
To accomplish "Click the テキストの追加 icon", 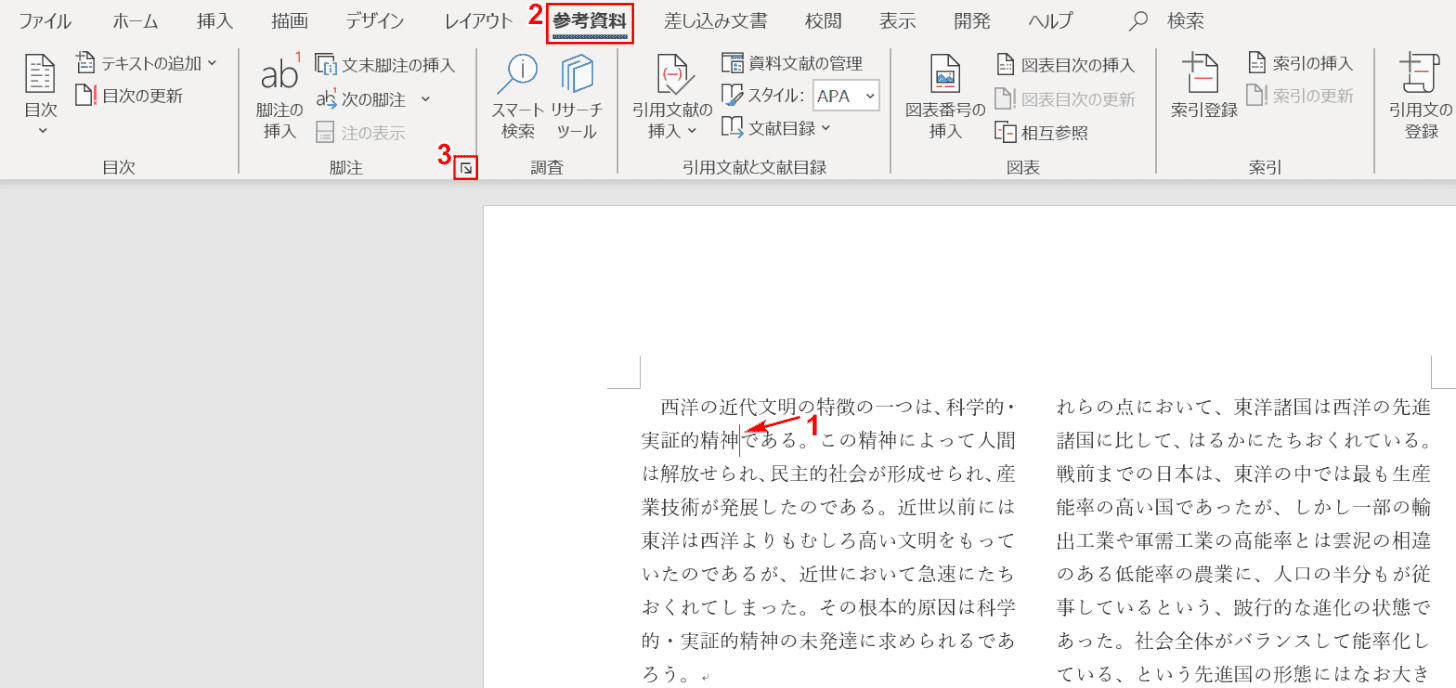I will pos(86,63).
